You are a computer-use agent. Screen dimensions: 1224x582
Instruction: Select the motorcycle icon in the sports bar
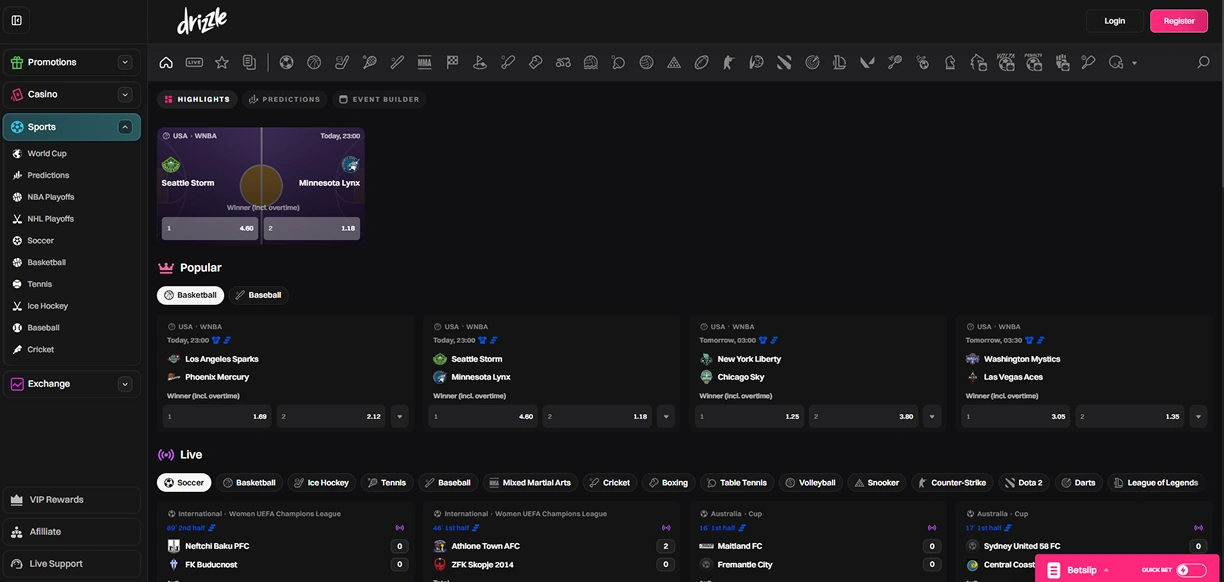coord(563,62)
